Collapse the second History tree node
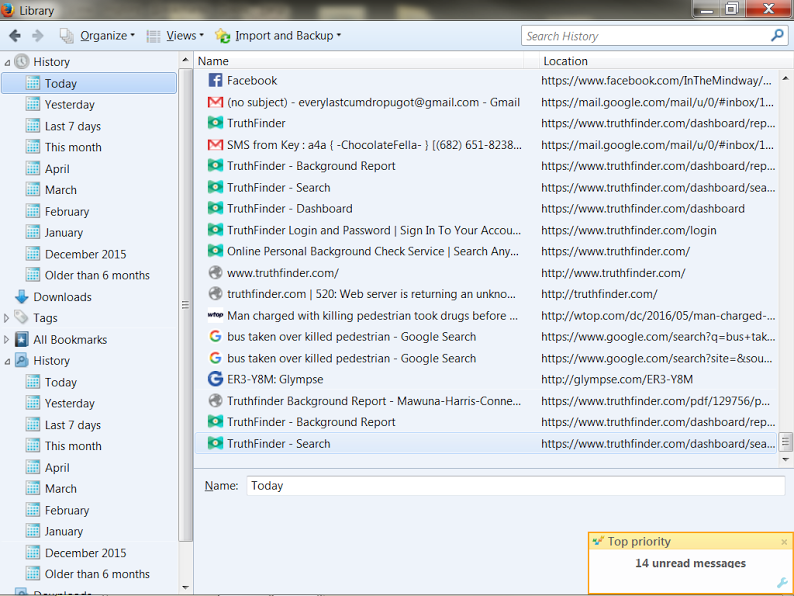794x596 pixels. (x=7, y=362)
